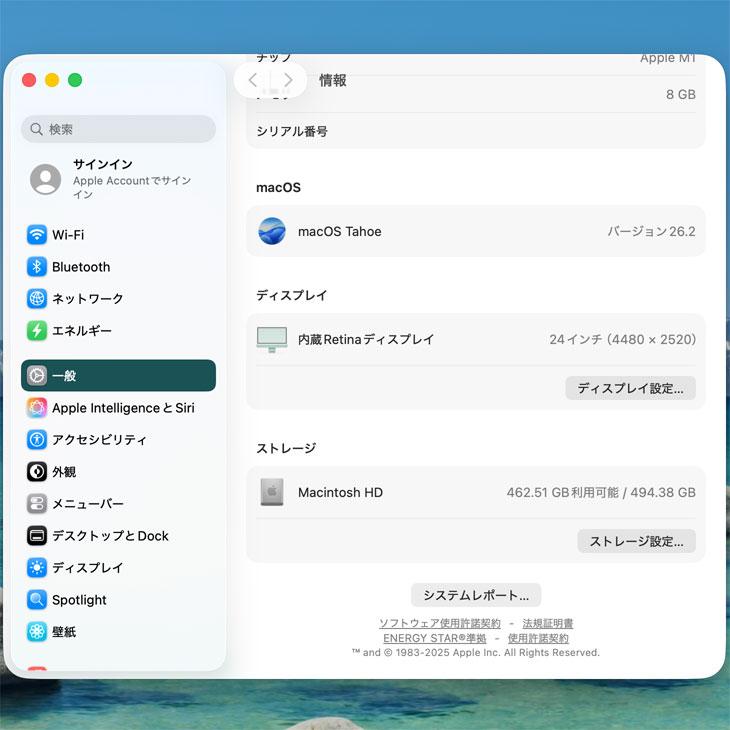The width and height of the screenshot is (730, 730).
Task: Go forward with the right chevron
Action: (x=288, y=80)
